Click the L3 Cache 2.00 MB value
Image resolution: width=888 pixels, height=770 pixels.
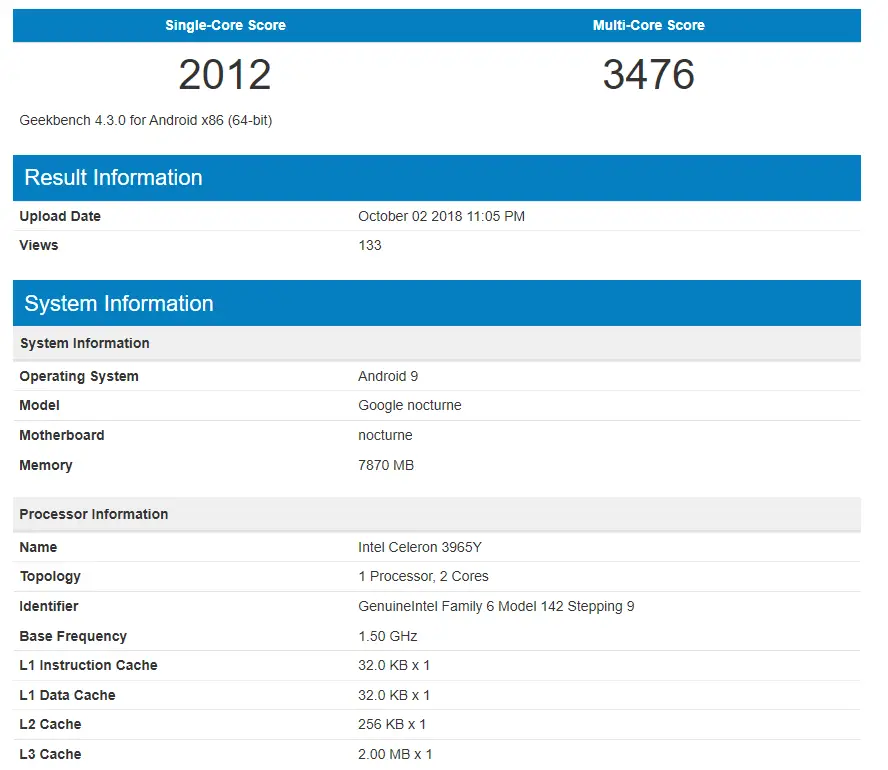pyautogui.click(x=395, y=754)
